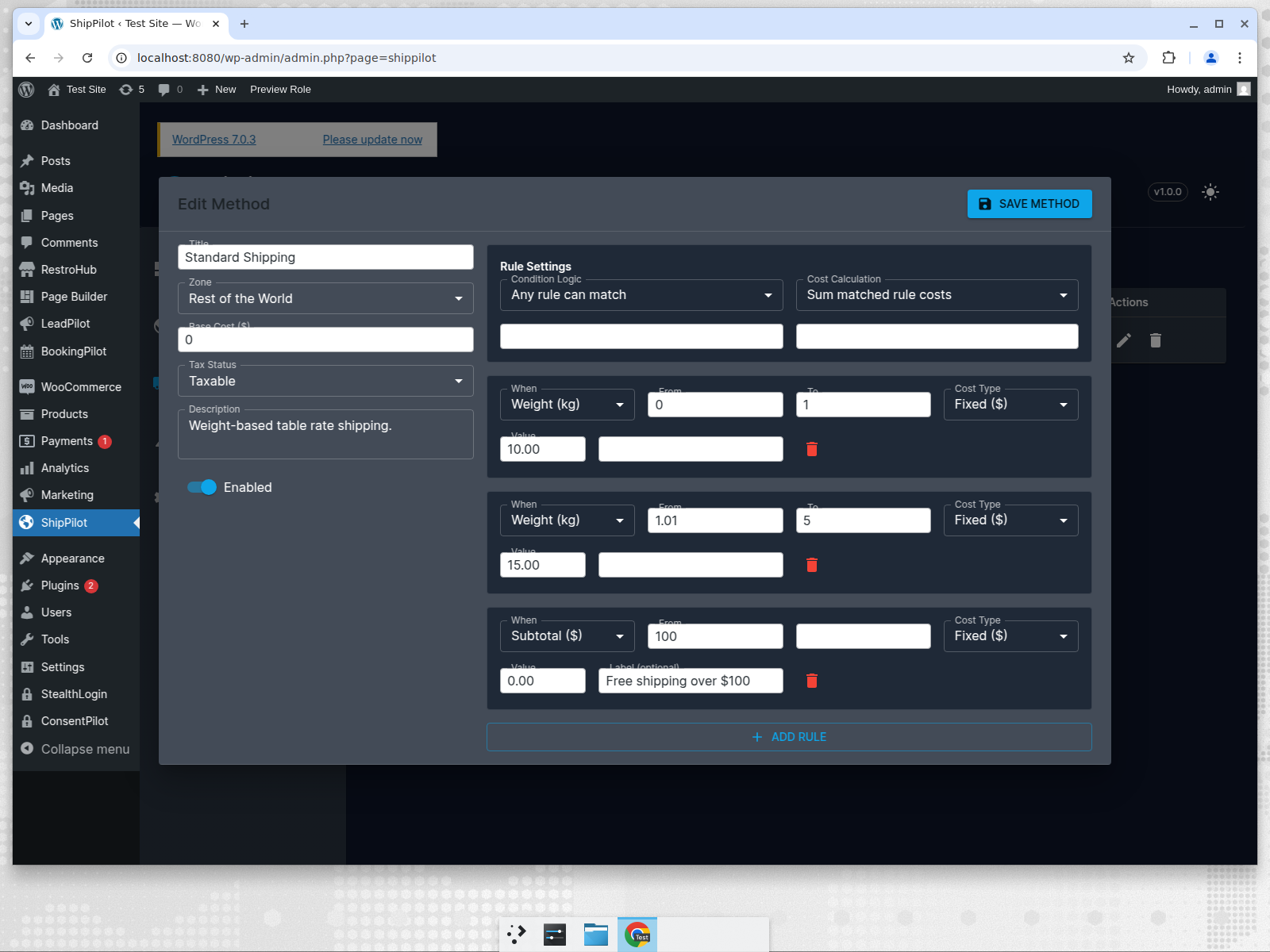
Task: Click the ConsentPilot lock icon
Action: [27, 721]
